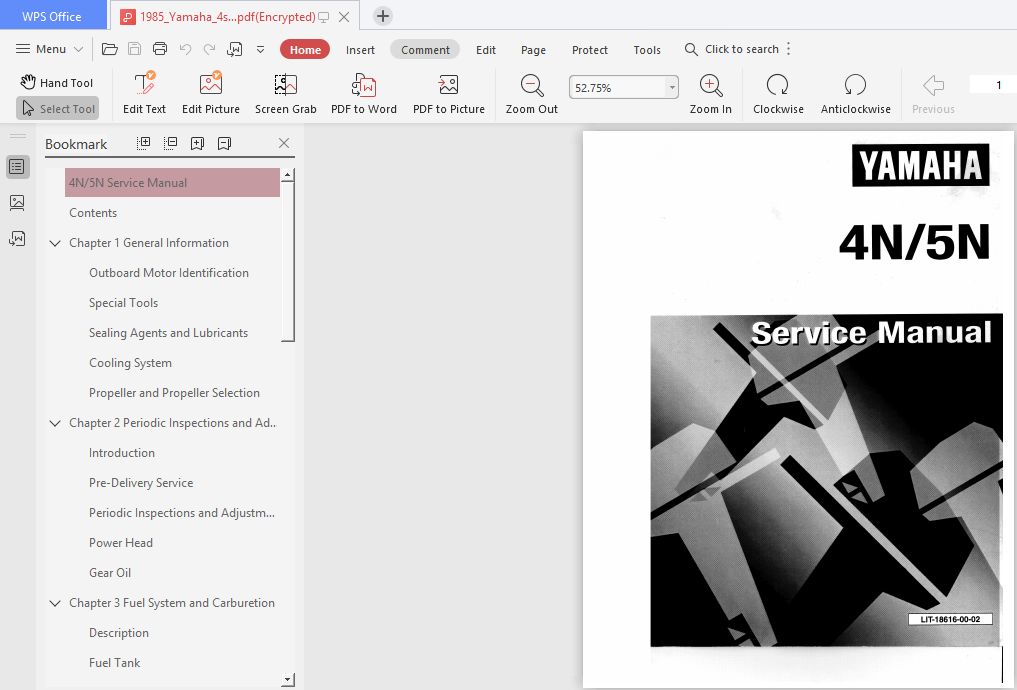Rotate page Clockwise
This screenshot has height=690, width=1017.
(778, 93)
